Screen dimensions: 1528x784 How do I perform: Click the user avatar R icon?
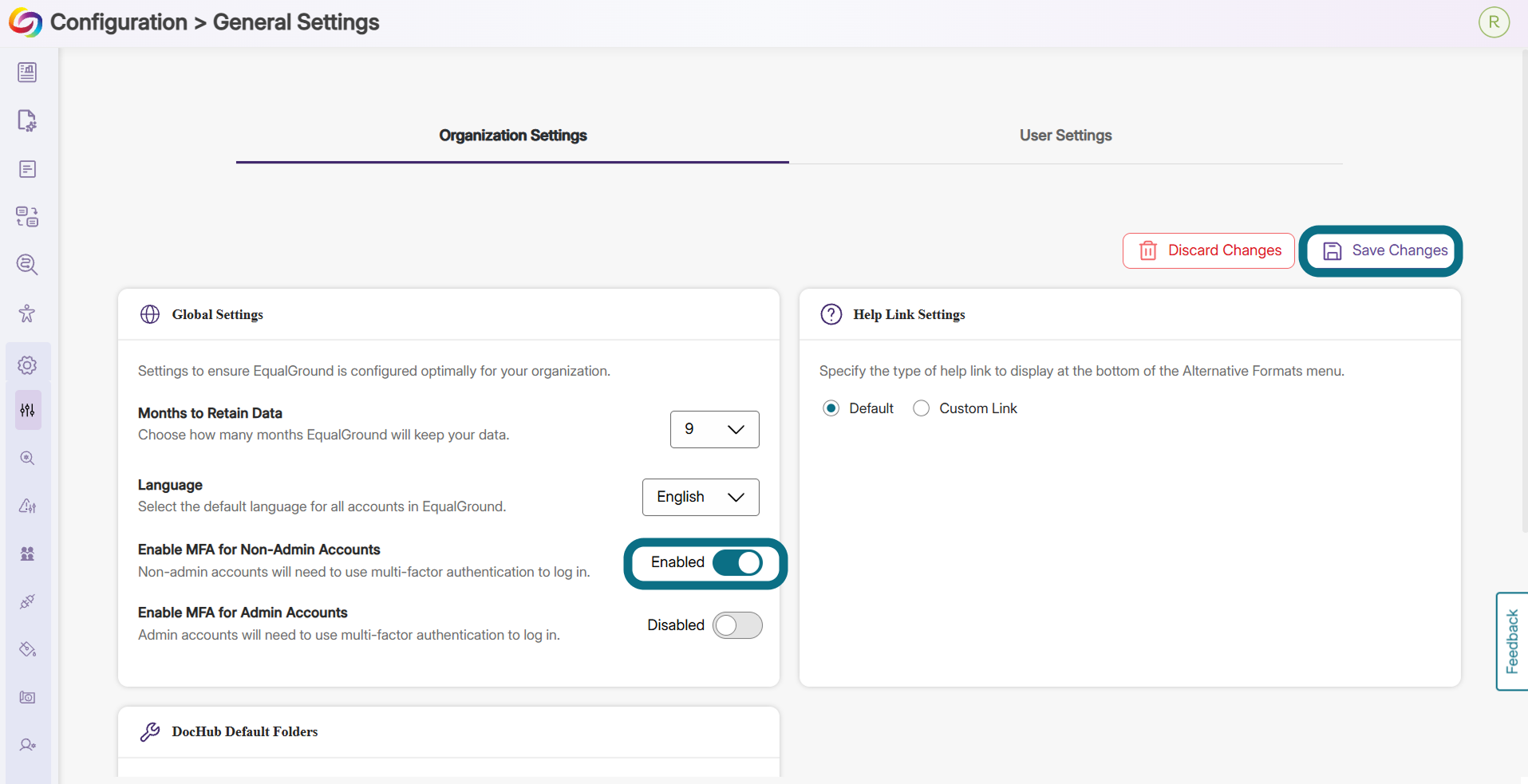pyautogui.click(x=1494, y=22)
